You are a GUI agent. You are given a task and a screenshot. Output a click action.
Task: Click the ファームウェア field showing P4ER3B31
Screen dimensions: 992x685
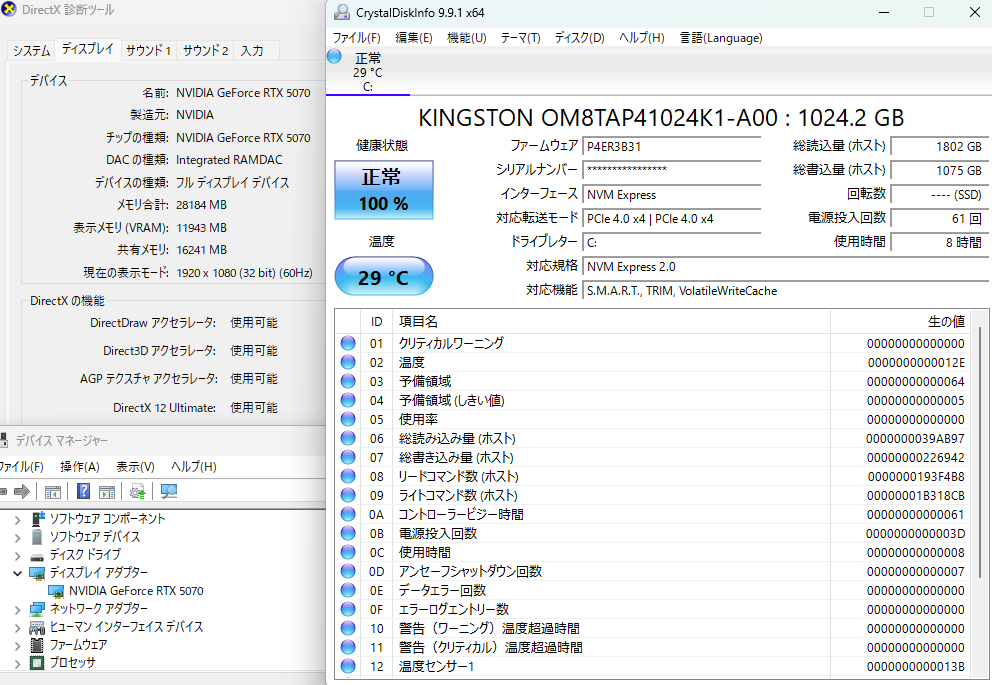(x=671, y=147)
